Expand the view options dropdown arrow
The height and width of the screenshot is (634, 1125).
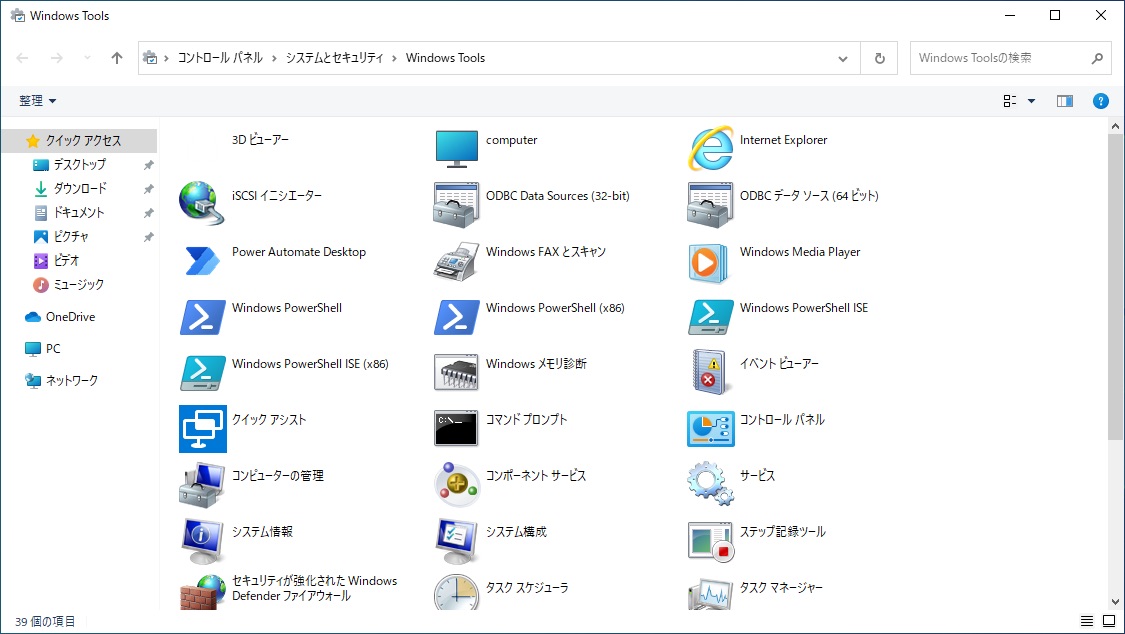[x=1032, y=101]
